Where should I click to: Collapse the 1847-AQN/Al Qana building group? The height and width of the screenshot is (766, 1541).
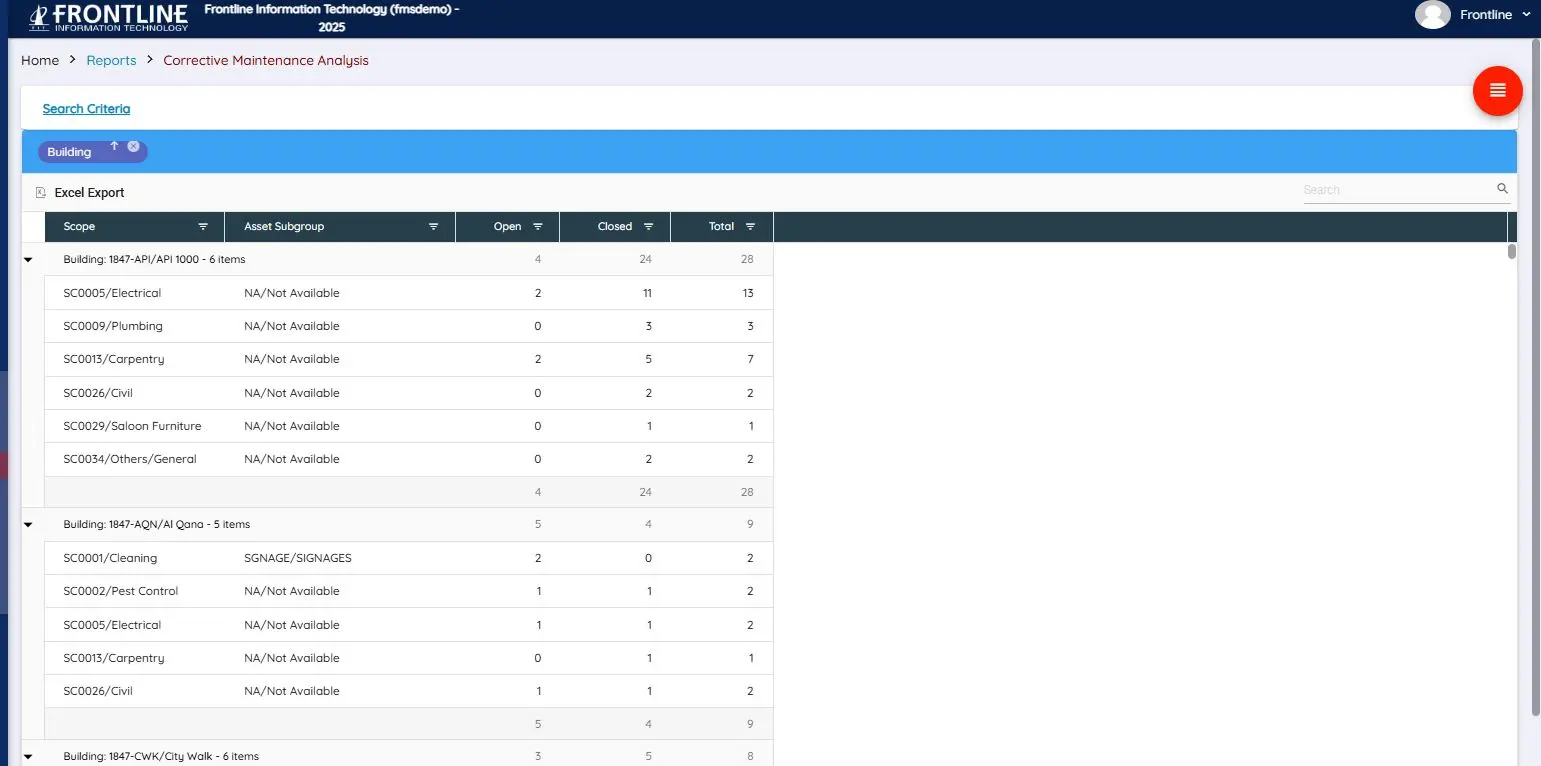pos(27,524)
